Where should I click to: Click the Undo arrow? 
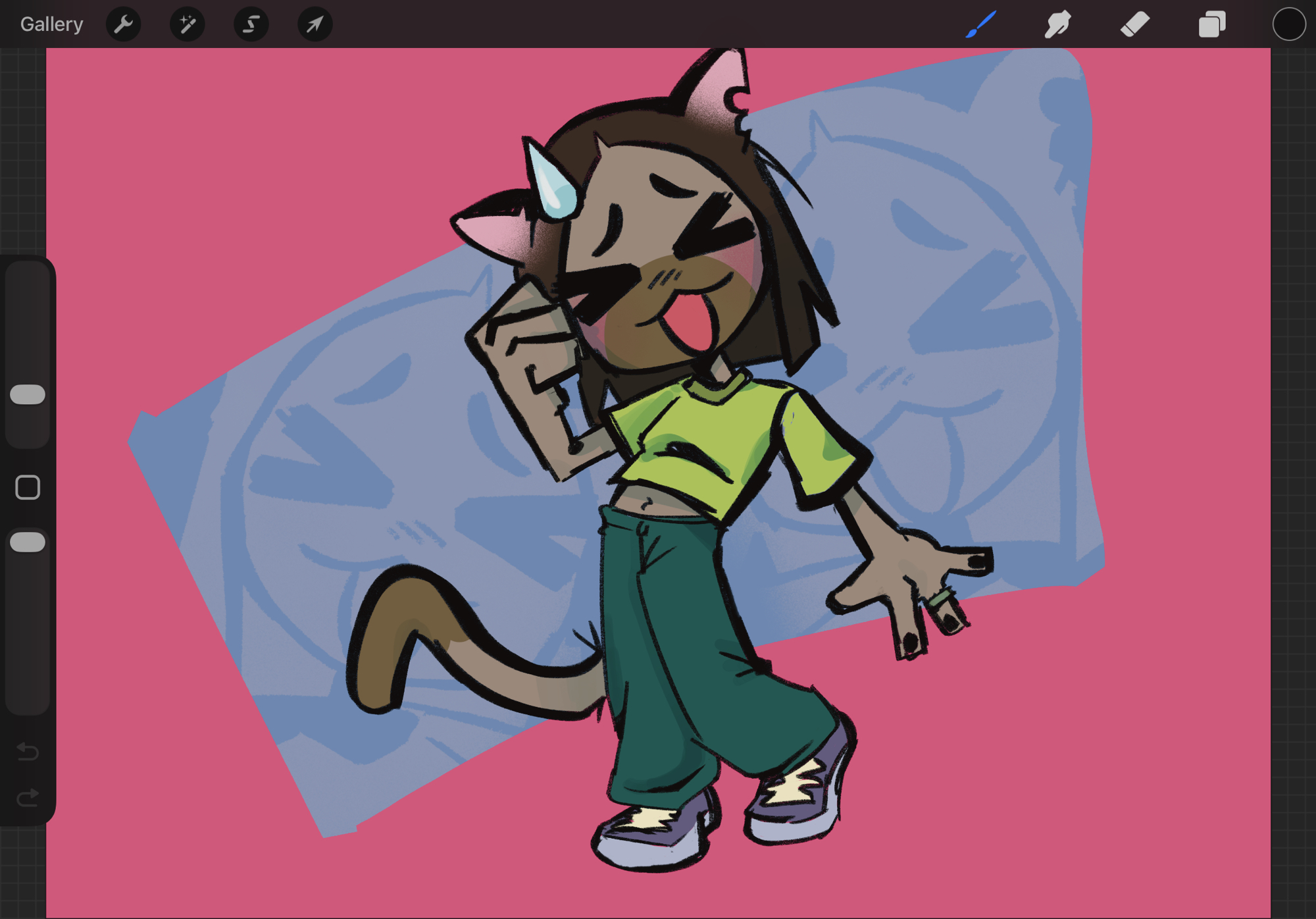tap(28, 751)
